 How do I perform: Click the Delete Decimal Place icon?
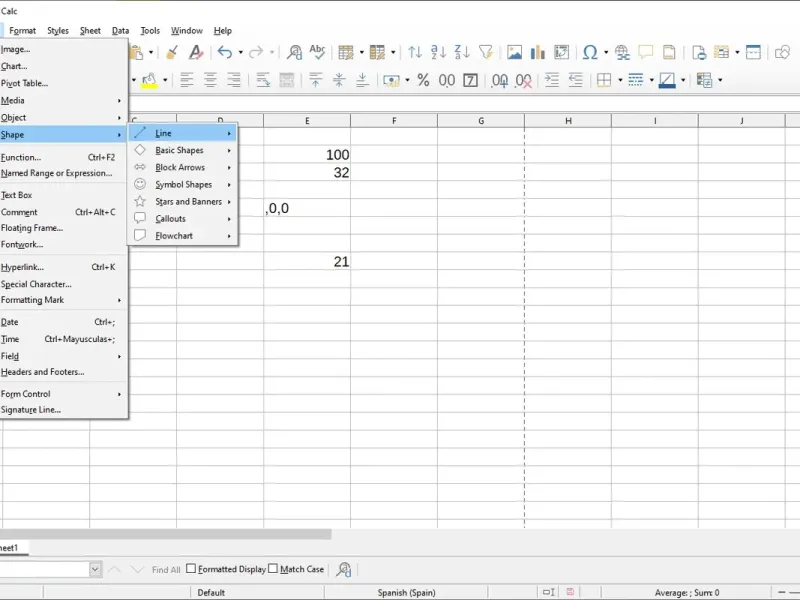point(523,81)
